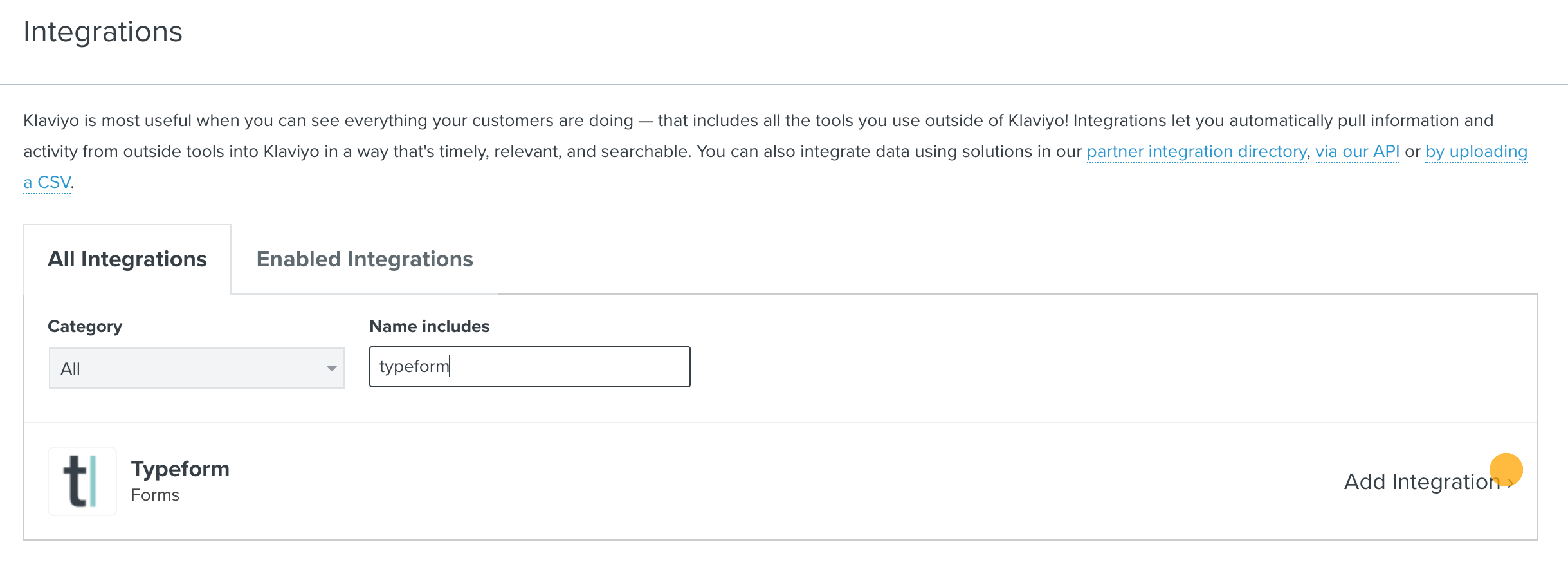Click the Category field label
Screen dimensions: 1568x574
(85, 327)
